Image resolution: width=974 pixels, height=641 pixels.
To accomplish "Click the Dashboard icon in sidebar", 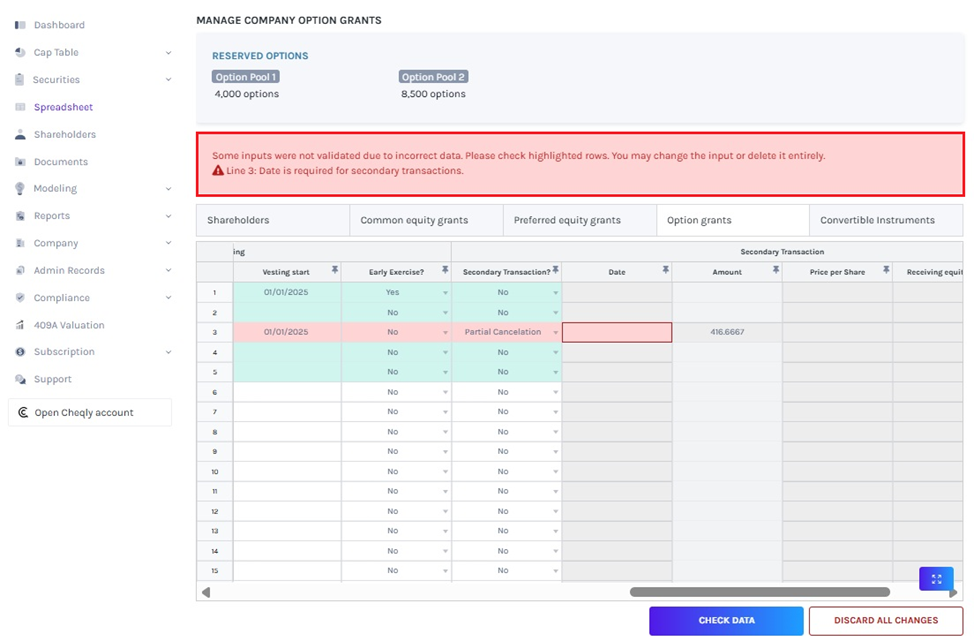I will (x=20, y=25).
